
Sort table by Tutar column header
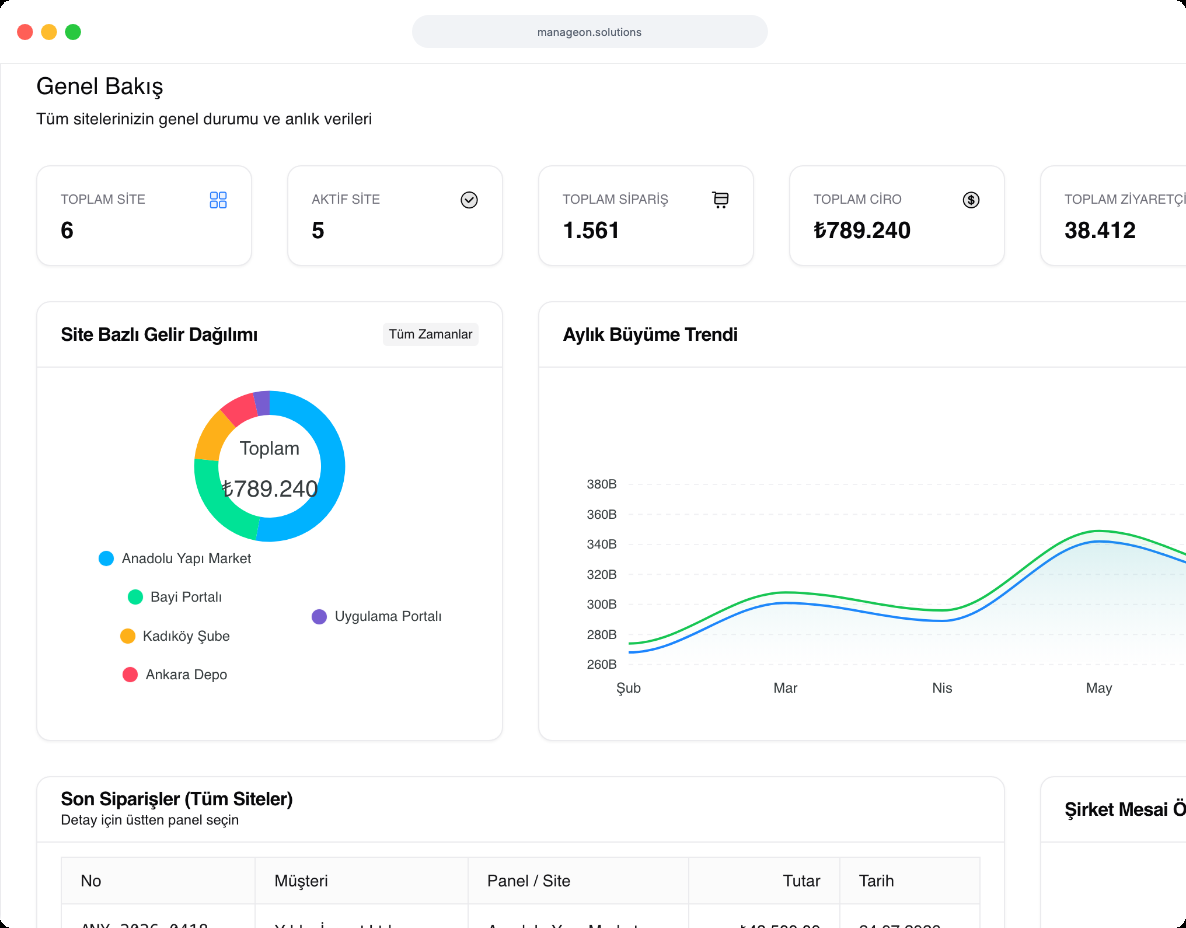click(801, 880)
